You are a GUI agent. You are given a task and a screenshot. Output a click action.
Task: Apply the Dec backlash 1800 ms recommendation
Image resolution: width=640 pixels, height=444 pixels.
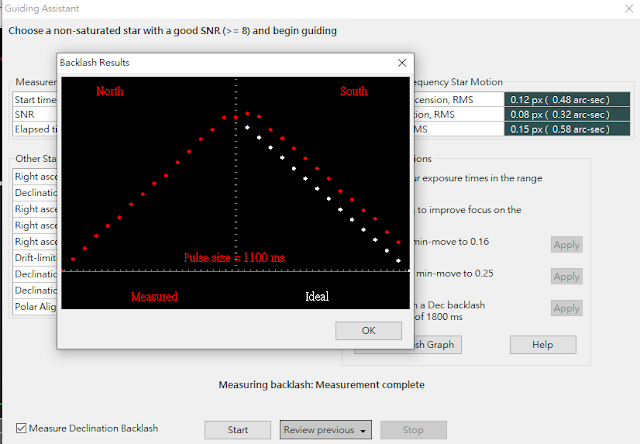tap(567, 309)
